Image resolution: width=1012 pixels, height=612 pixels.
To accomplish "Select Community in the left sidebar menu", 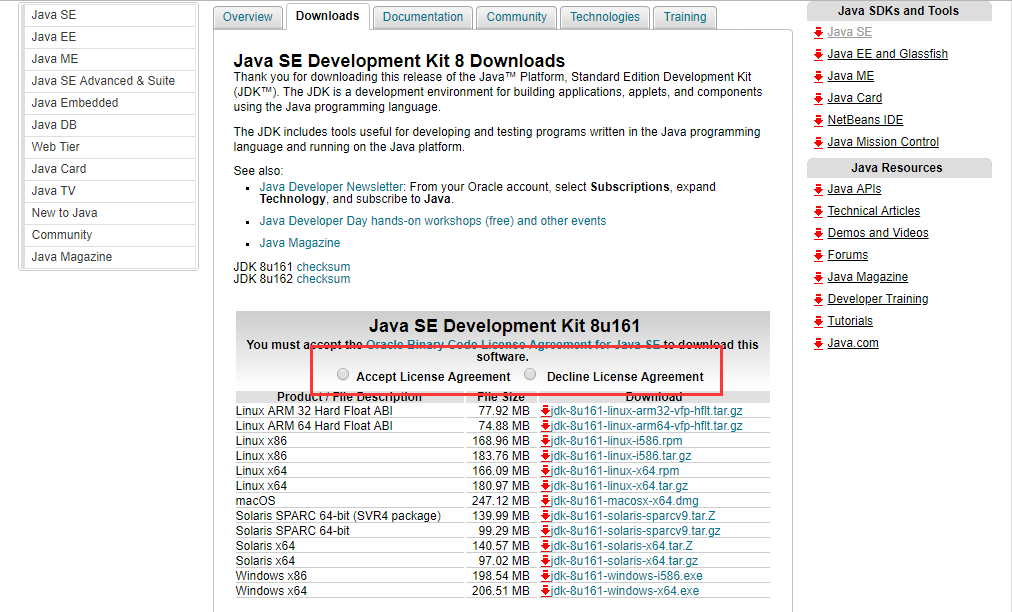I will click(x=110, y=234).
